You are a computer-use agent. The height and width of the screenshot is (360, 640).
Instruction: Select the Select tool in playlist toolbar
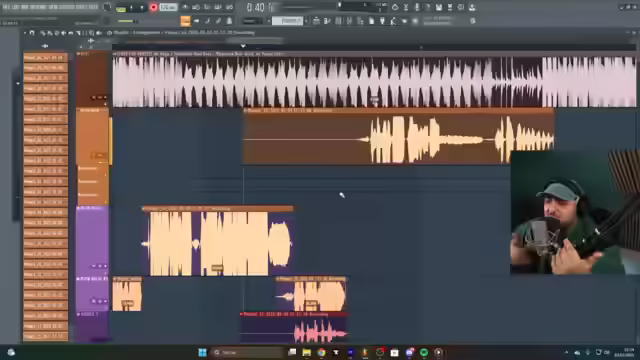[x=84, y=33]
